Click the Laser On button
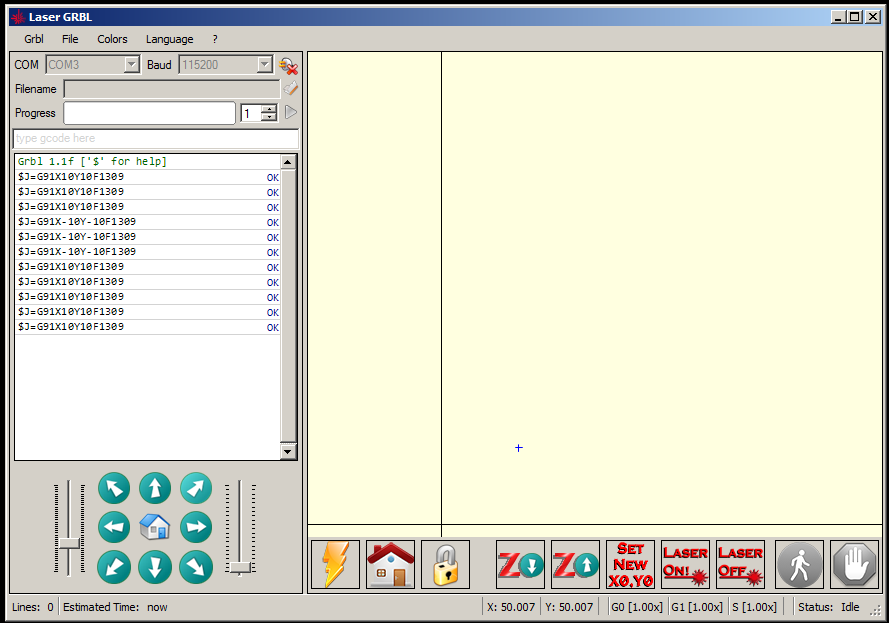889x623 pixels. point(685,565)
